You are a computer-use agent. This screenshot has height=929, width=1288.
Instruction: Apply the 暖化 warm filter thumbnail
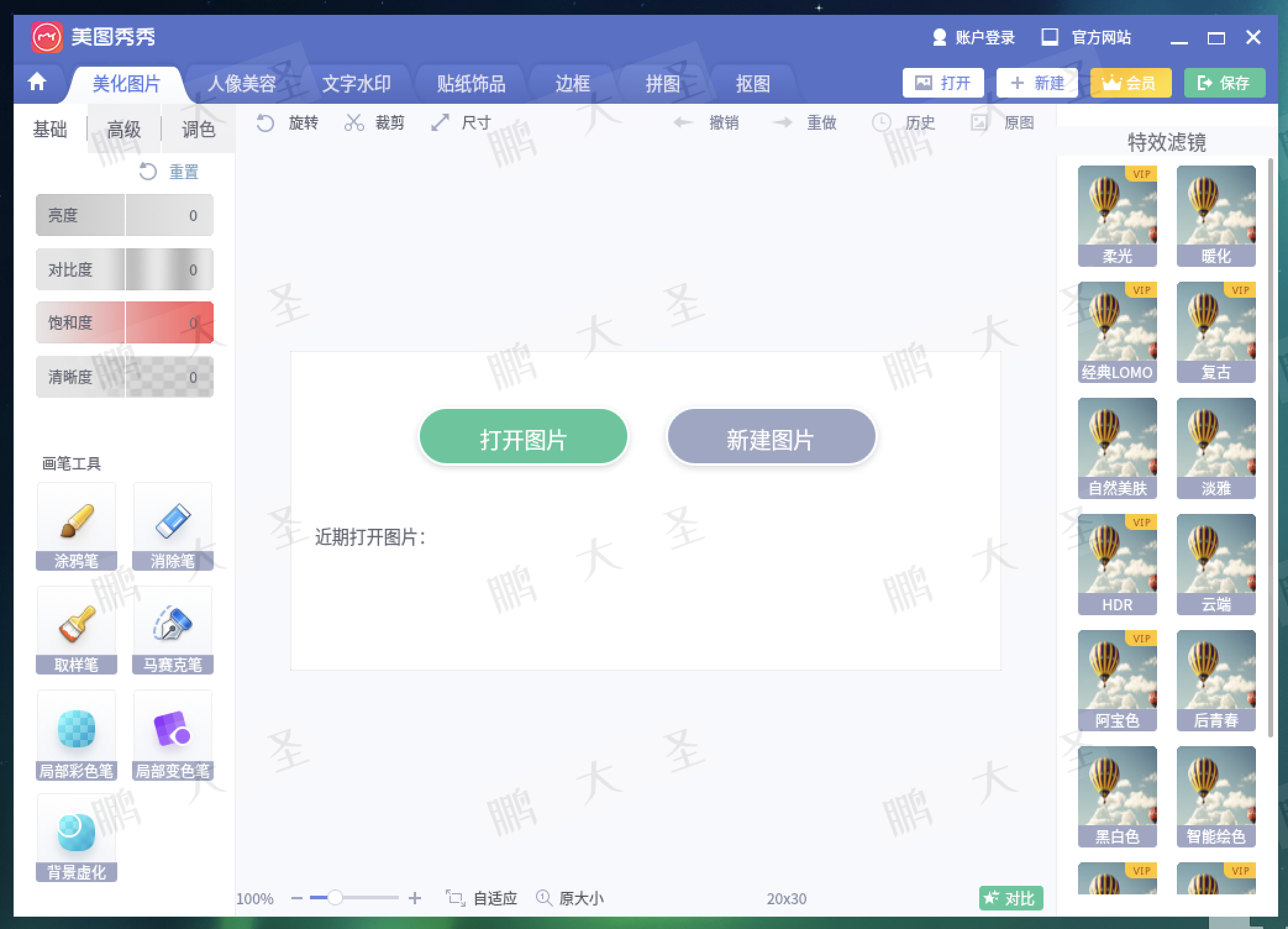tap(1216, 215)
